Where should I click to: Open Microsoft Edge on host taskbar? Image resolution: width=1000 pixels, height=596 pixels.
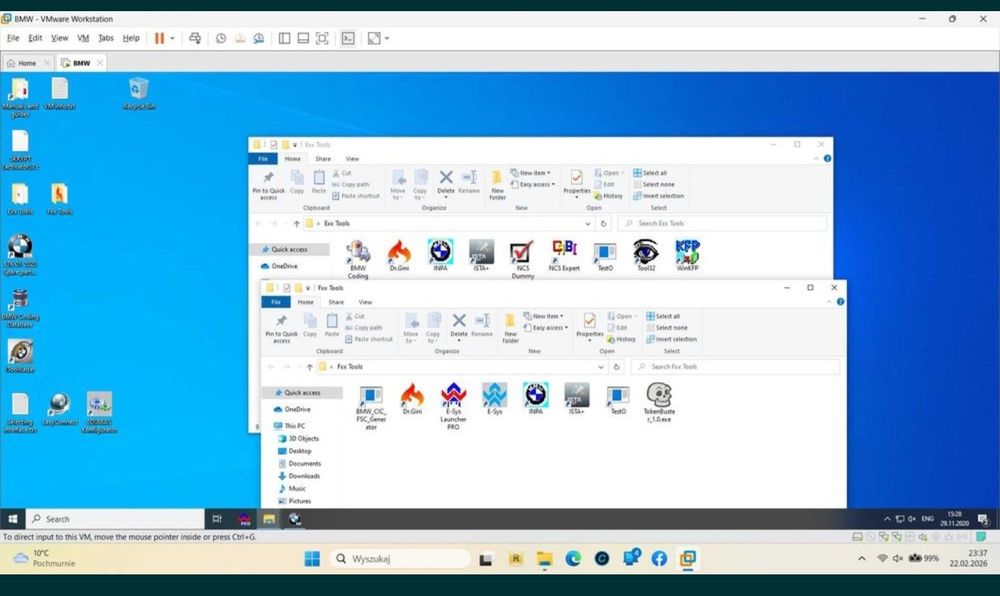pos(573,559)
